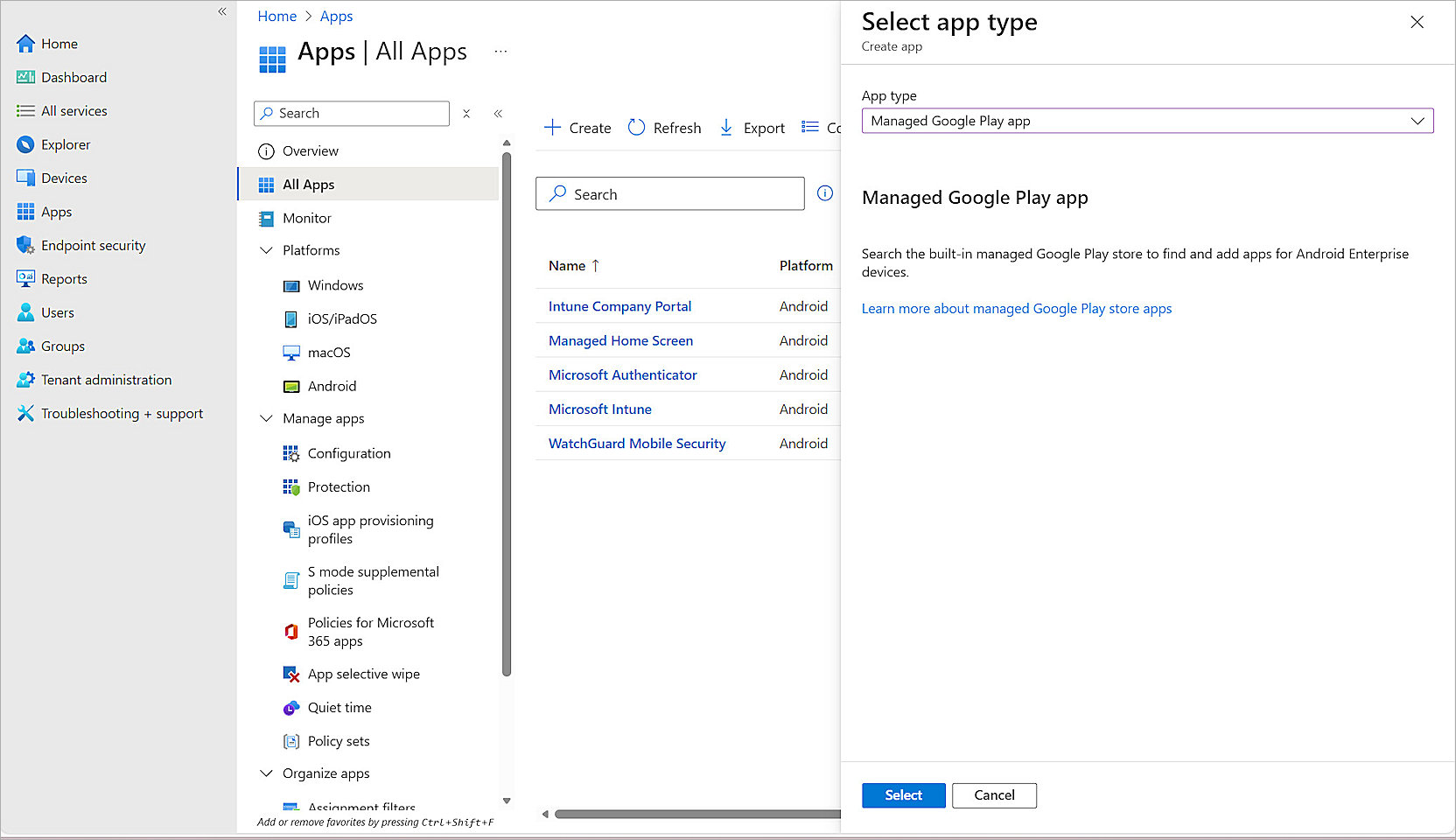Open App selective wipe settings
The image size is (1456, 840).
pos(363,674)
